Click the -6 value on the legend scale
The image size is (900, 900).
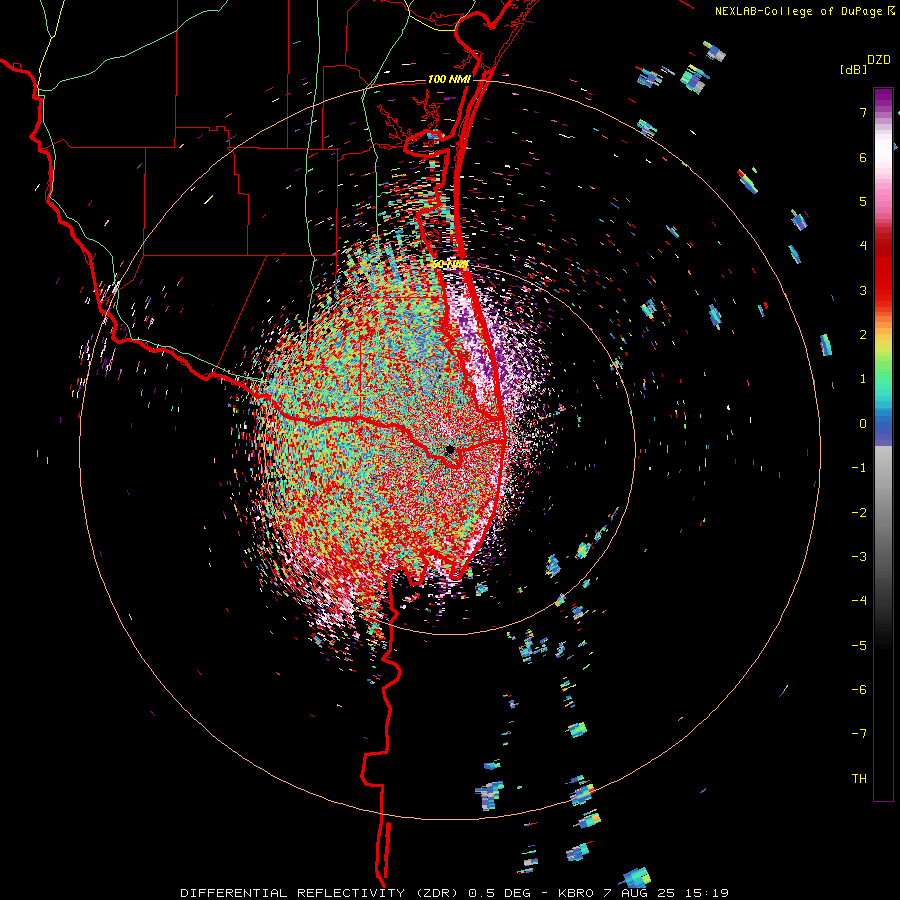point(859,690)
